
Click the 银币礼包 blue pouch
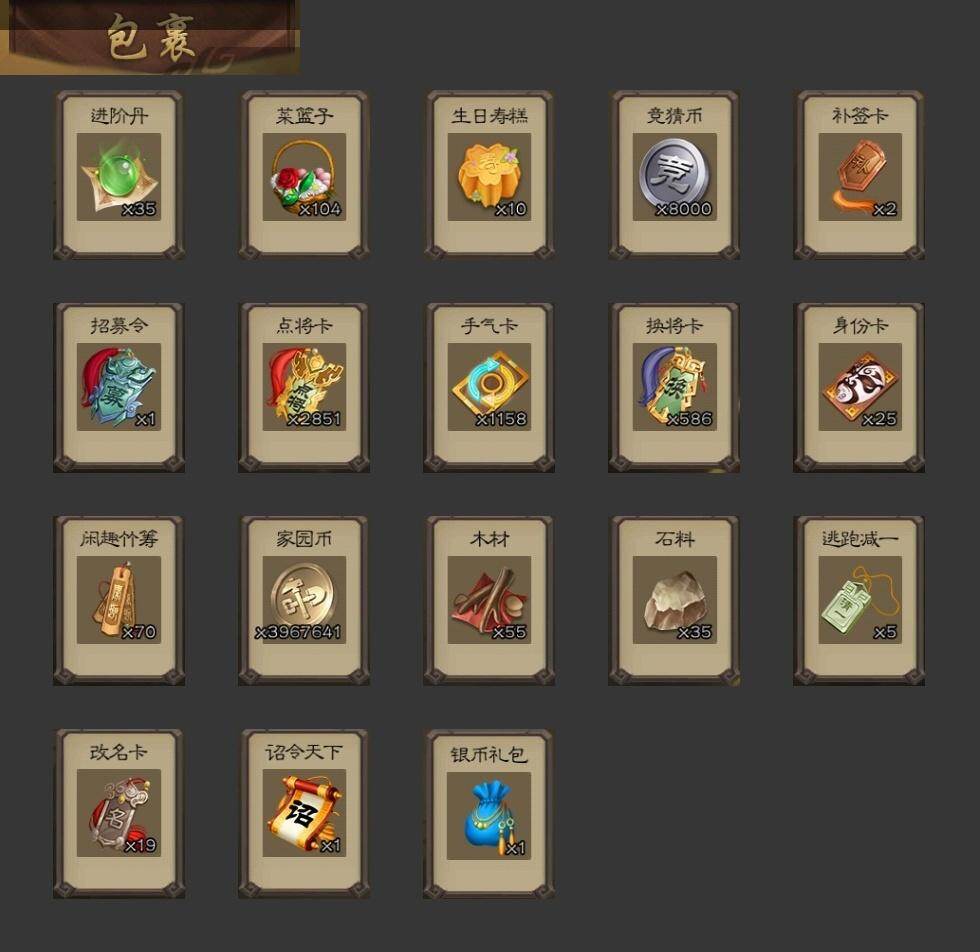(x=489, y=816)
